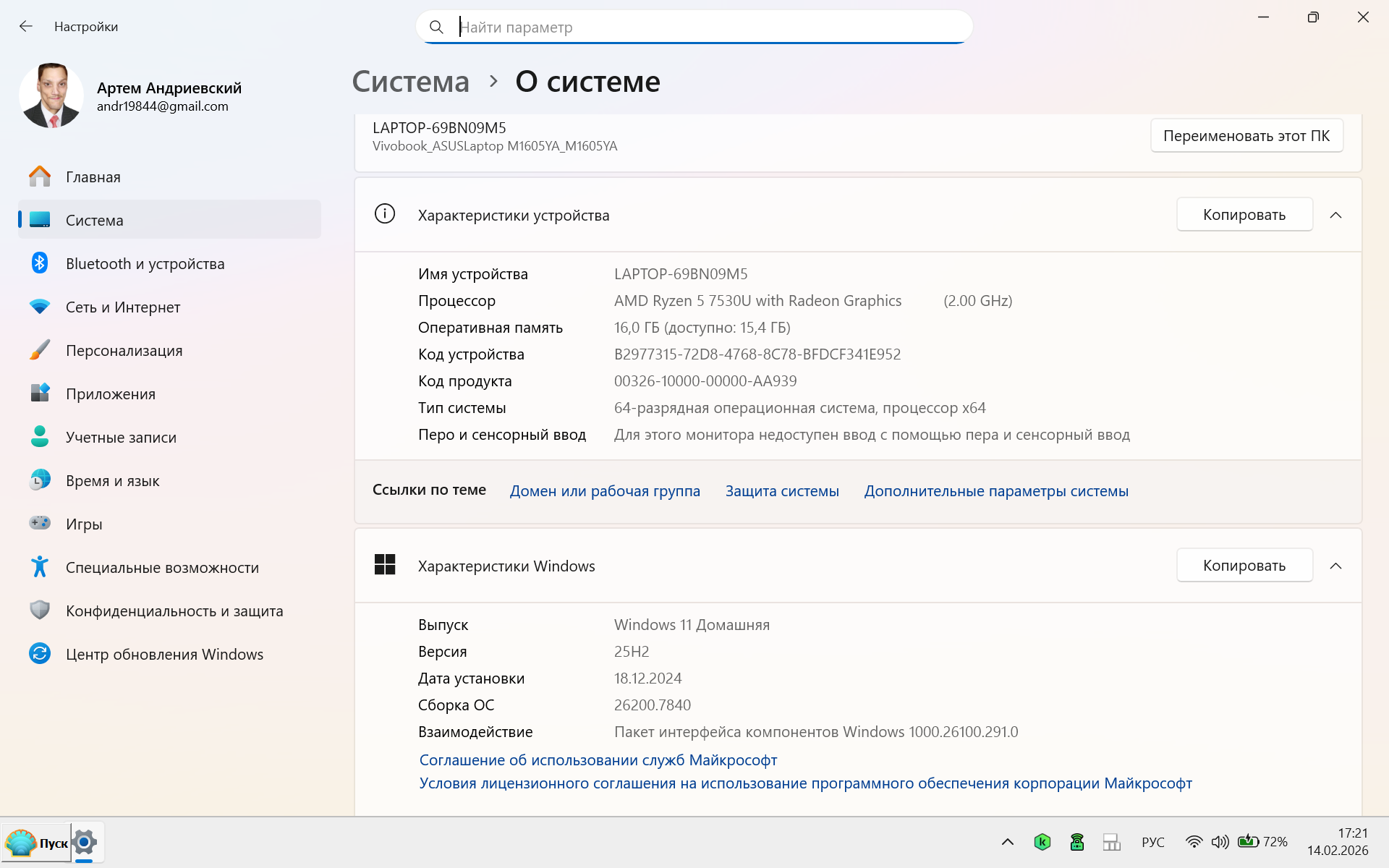The height and width of the screenshot is (868, 1389).
Task: Open the Учетные записи menu item
Action: click(121, 437)
